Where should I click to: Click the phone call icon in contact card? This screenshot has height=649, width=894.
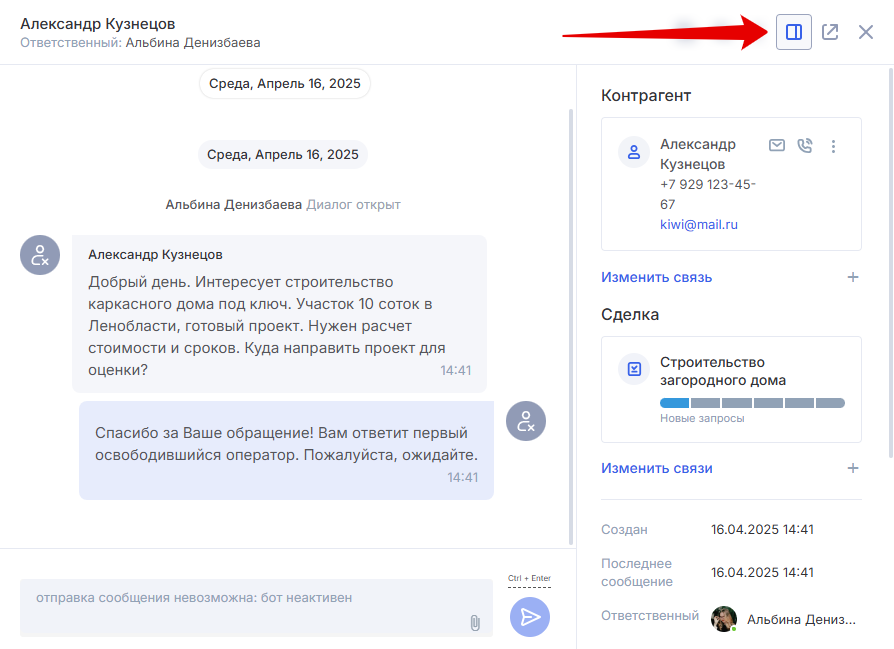point(805,146)
